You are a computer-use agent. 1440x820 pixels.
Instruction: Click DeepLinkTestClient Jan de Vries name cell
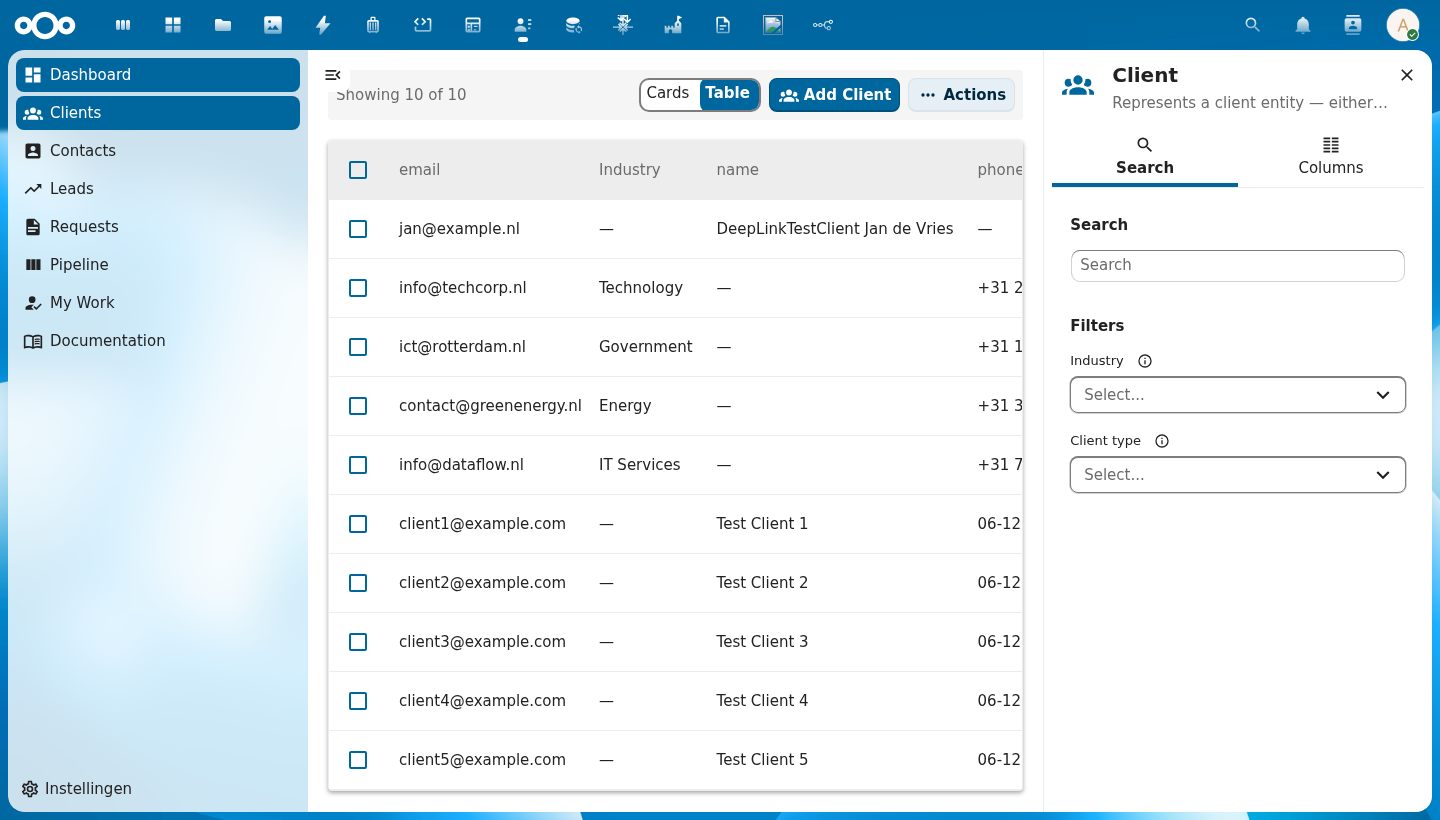click(x=835, y=229)
